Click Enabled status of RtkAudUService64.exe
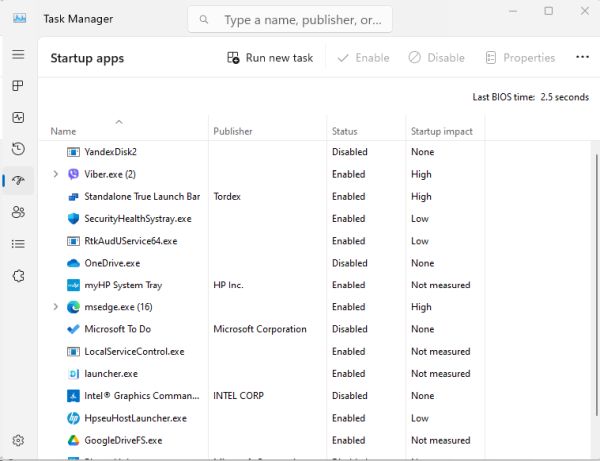Screen dimensions: 600x461 (x=349, y=241)
